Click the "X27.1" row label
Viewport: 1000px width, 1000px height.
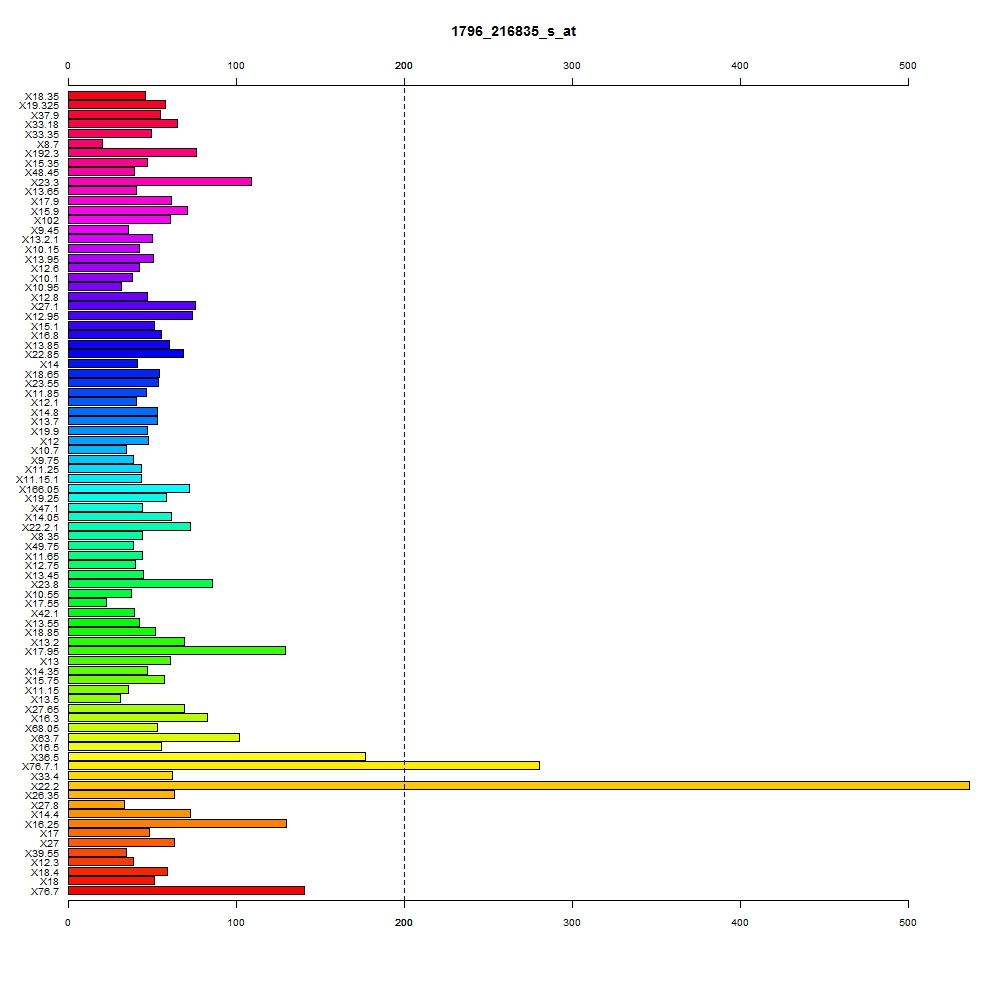pyautogui.click(x=45, y=307)
